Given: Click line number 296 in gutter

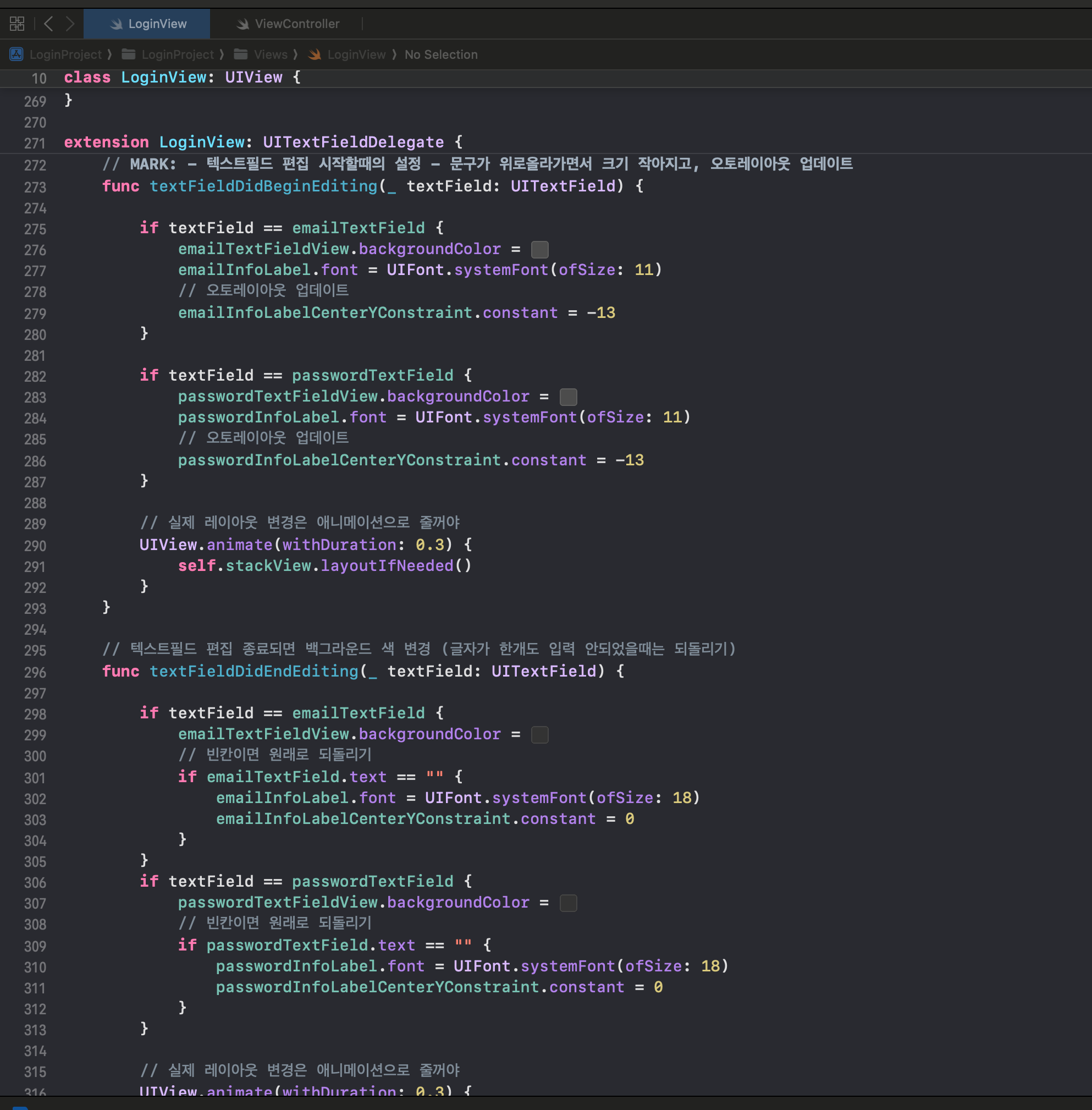Looking at the screenshot, I should tap(35, 672).
